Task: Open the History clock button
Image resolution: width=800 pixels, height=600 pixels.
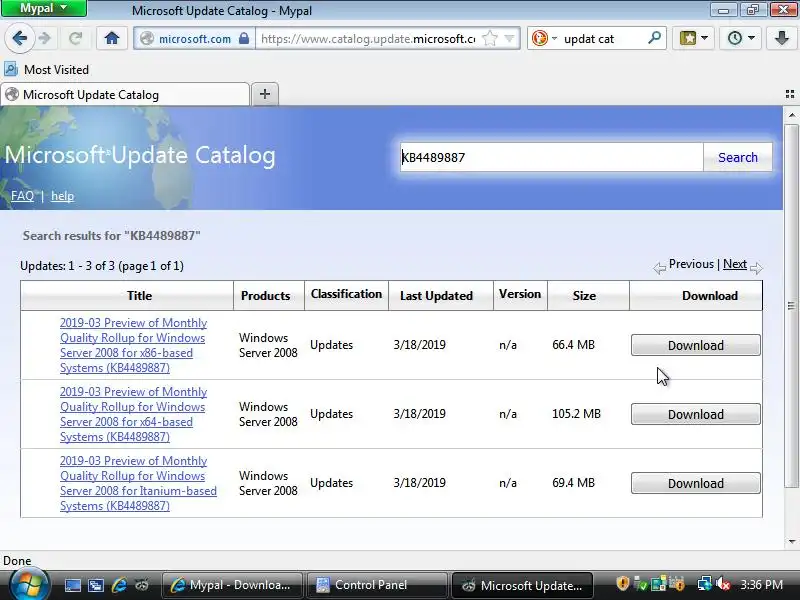Action: tap(735, 38)
